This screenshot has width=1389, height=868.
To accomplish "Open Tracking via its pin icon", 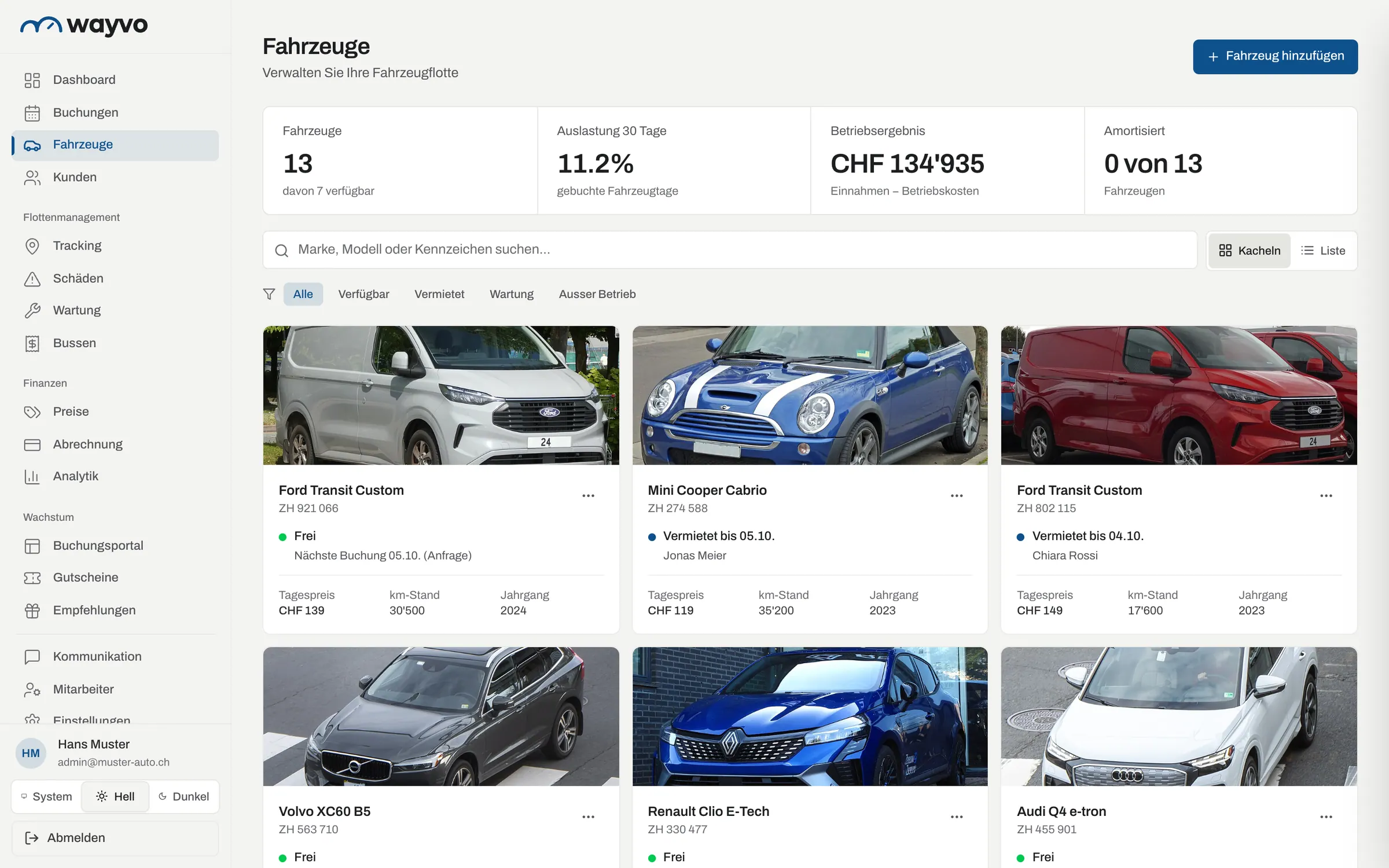I will tap(32, 246).
